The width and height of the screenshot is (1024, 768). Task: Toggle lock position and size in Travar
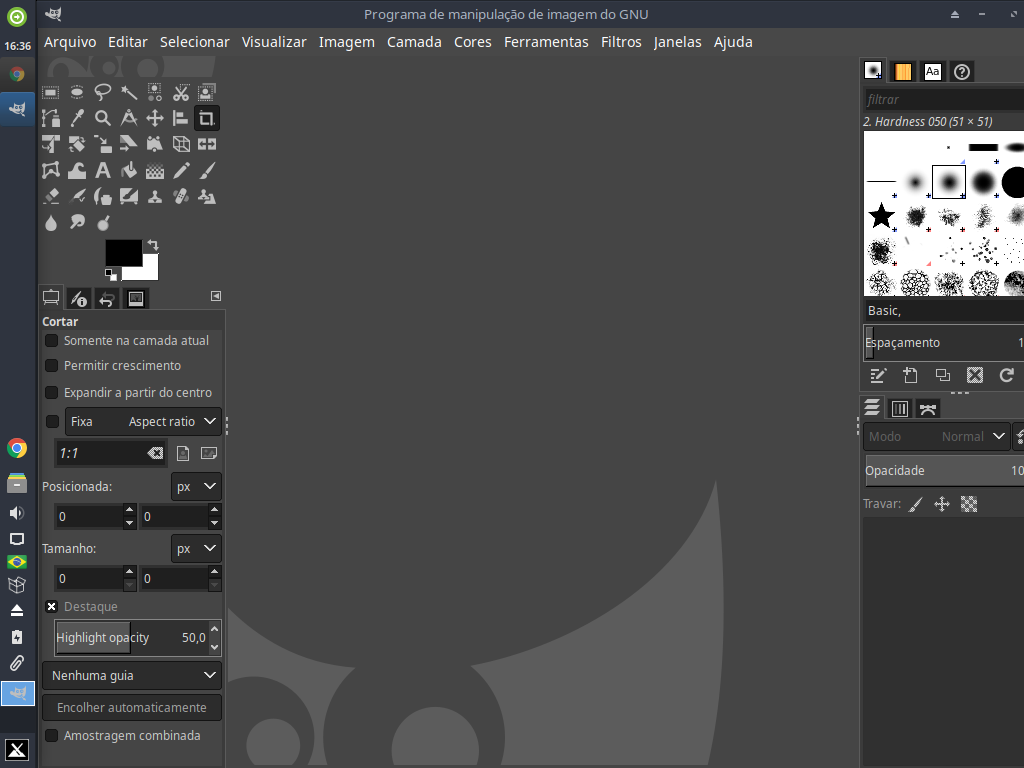942,504
